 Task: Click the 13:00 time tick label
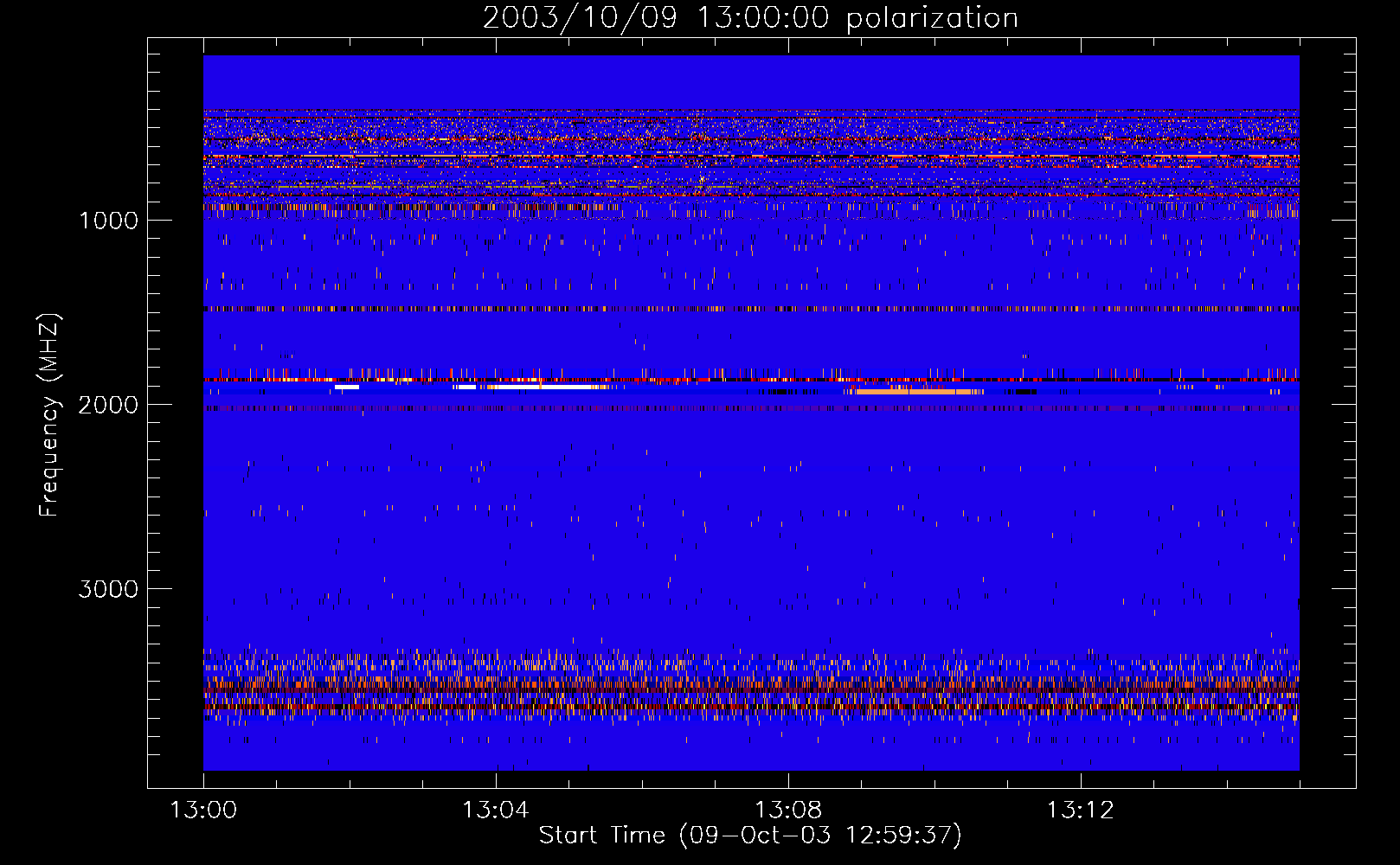pyautogui.click(x=203, y=811)
